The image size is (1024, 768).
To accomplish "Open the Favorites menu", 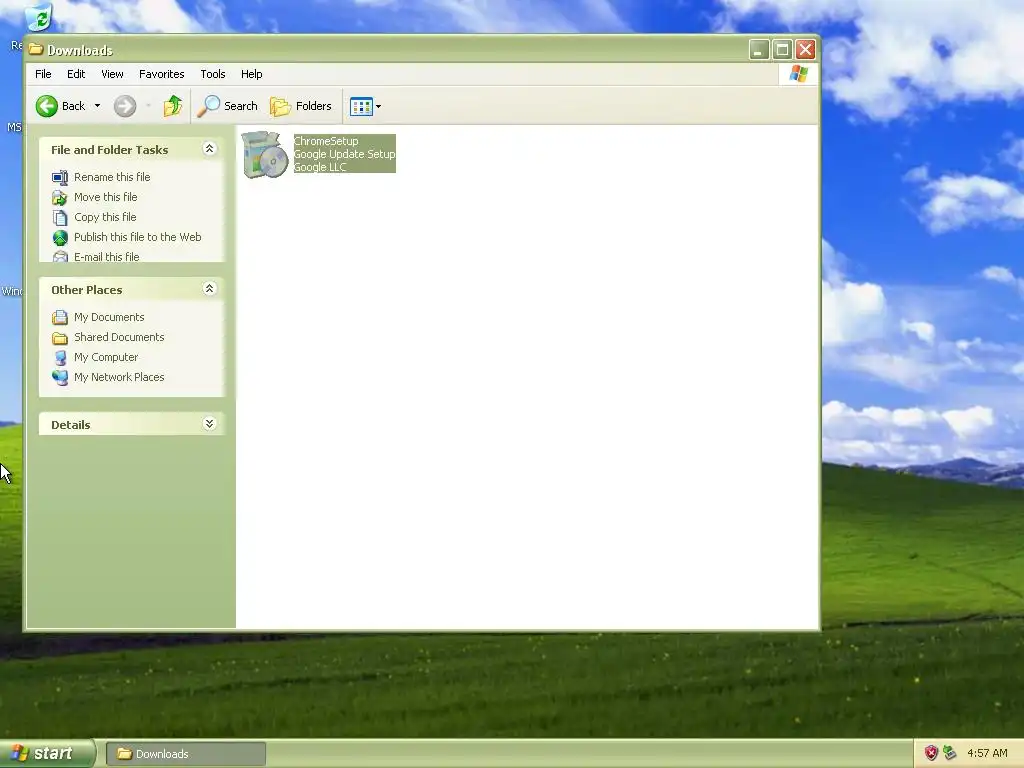I will pyautogui.click(x=161, y=74).
